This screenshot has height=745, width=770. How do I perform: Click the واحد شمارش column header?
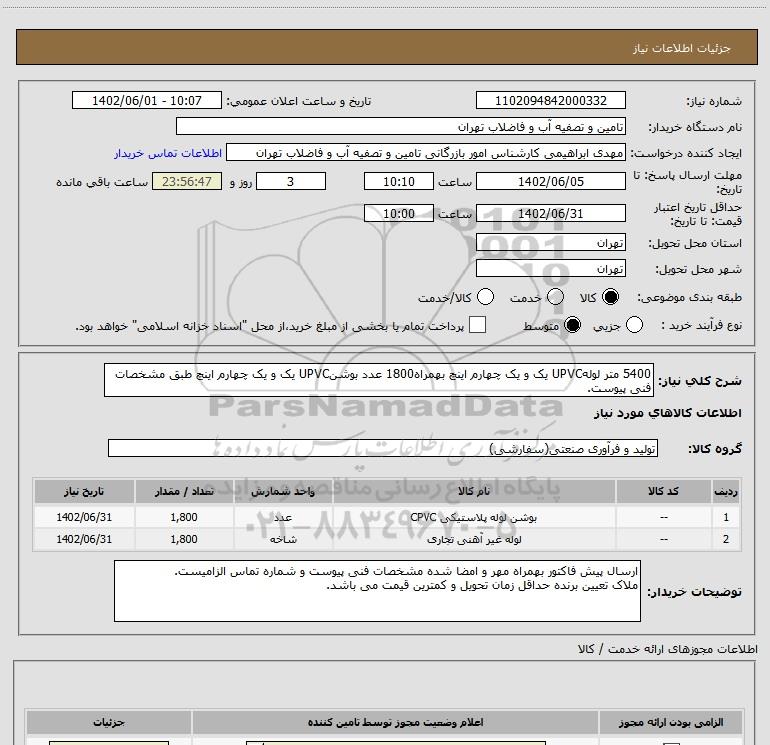[x=283, y=491]
